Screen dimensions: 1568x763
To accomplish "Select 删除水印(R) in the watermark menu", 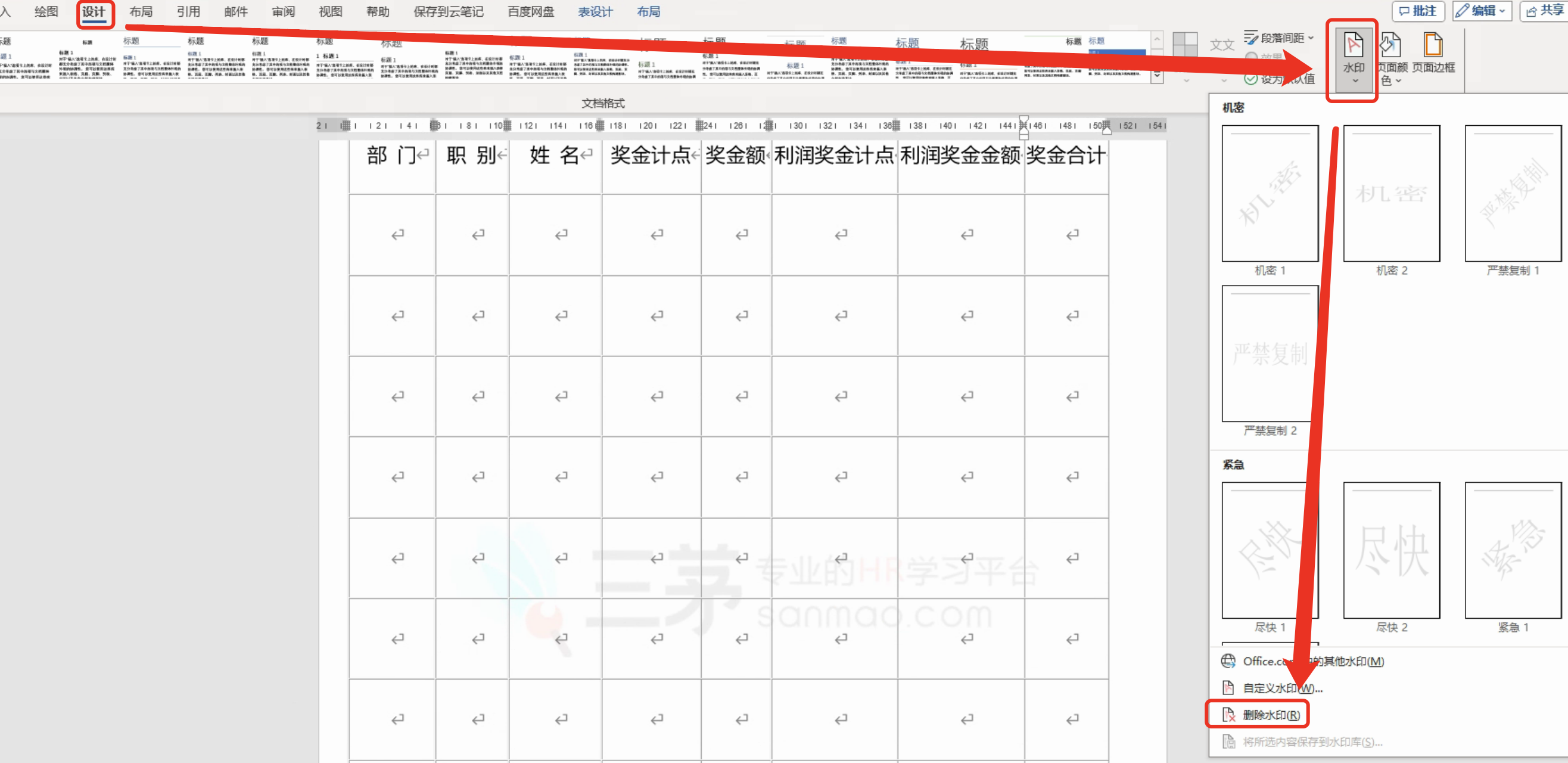I will [x=1272, y=714].
